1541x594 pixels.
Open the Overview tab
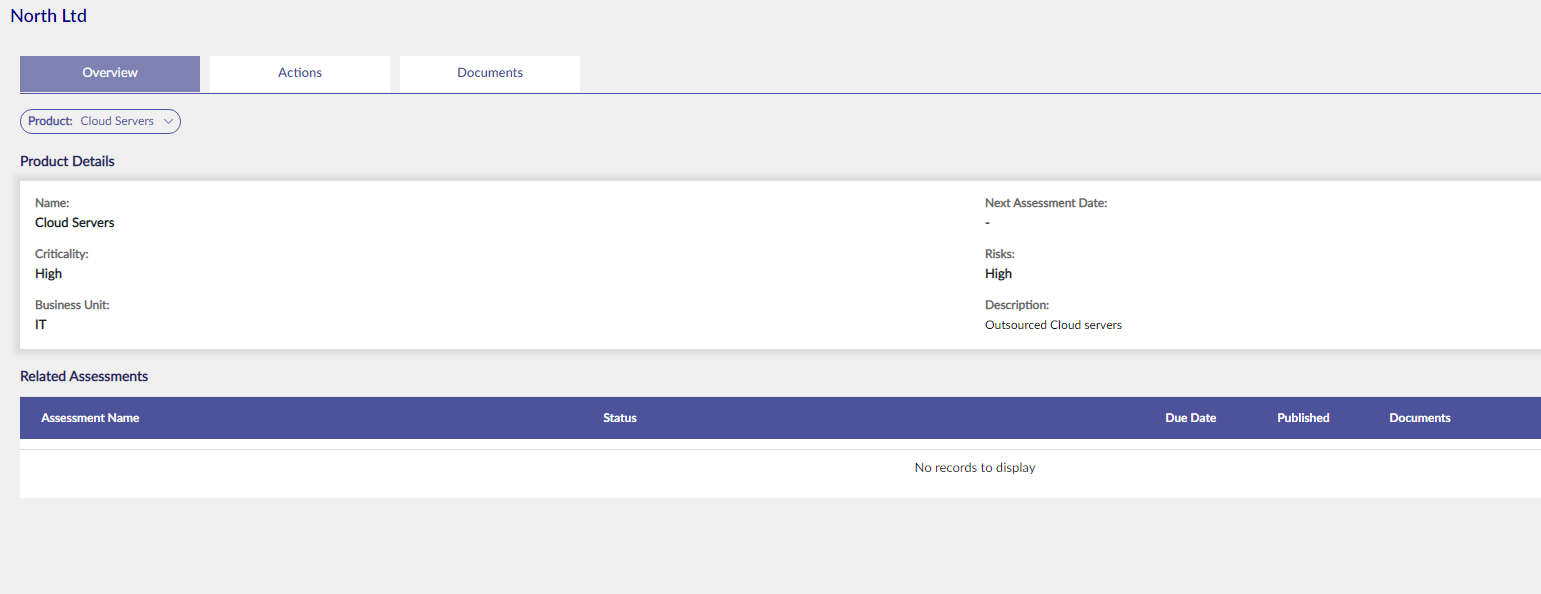(110, 73)
